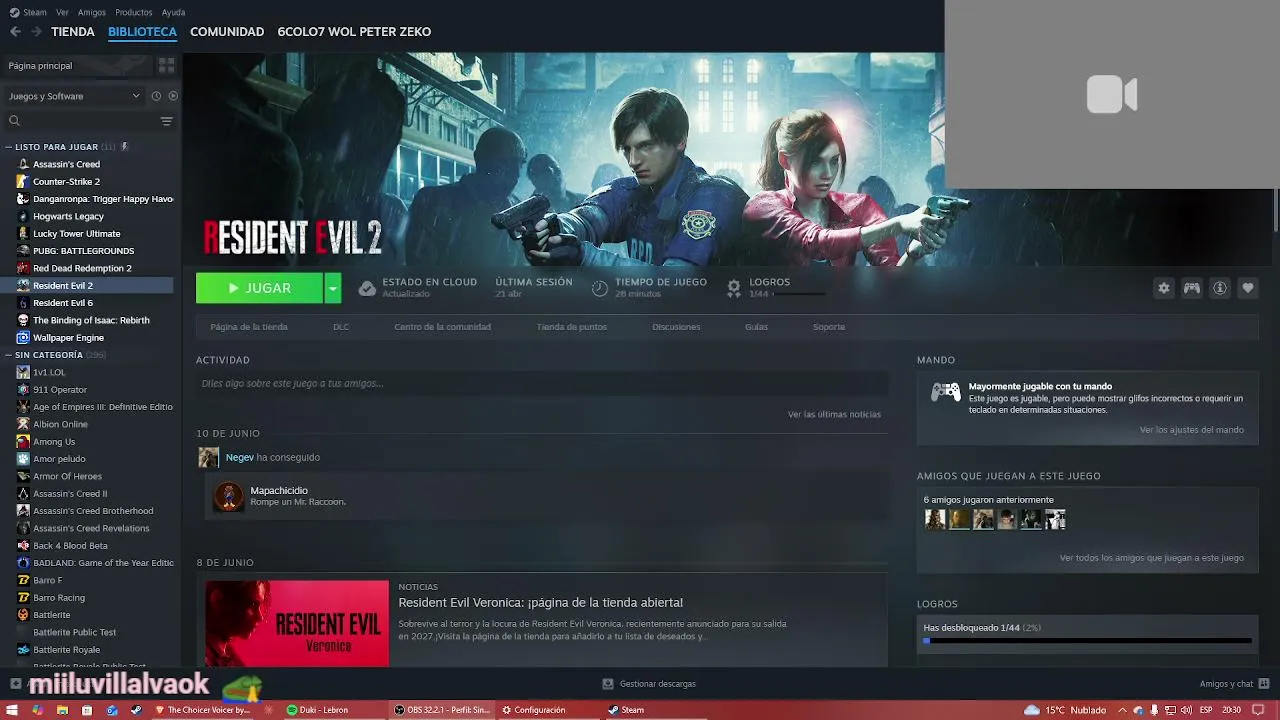
Task: Go back with the left navigation arrow
Action: point(15,32)
